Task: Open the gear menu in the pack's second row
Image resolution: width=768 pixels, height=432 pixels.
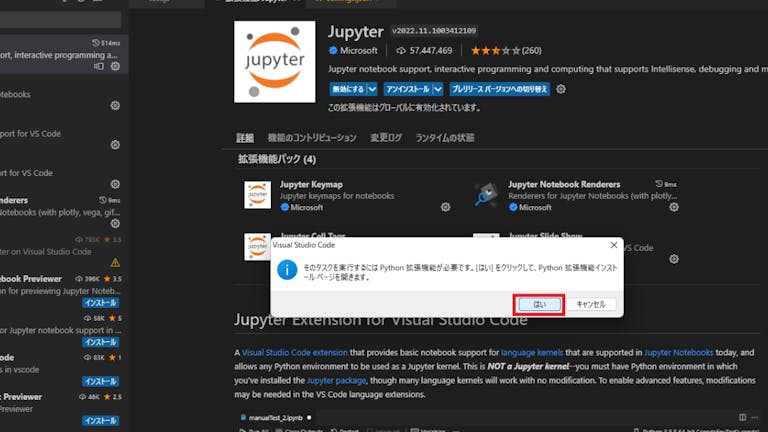Action: tap(674, 259)
